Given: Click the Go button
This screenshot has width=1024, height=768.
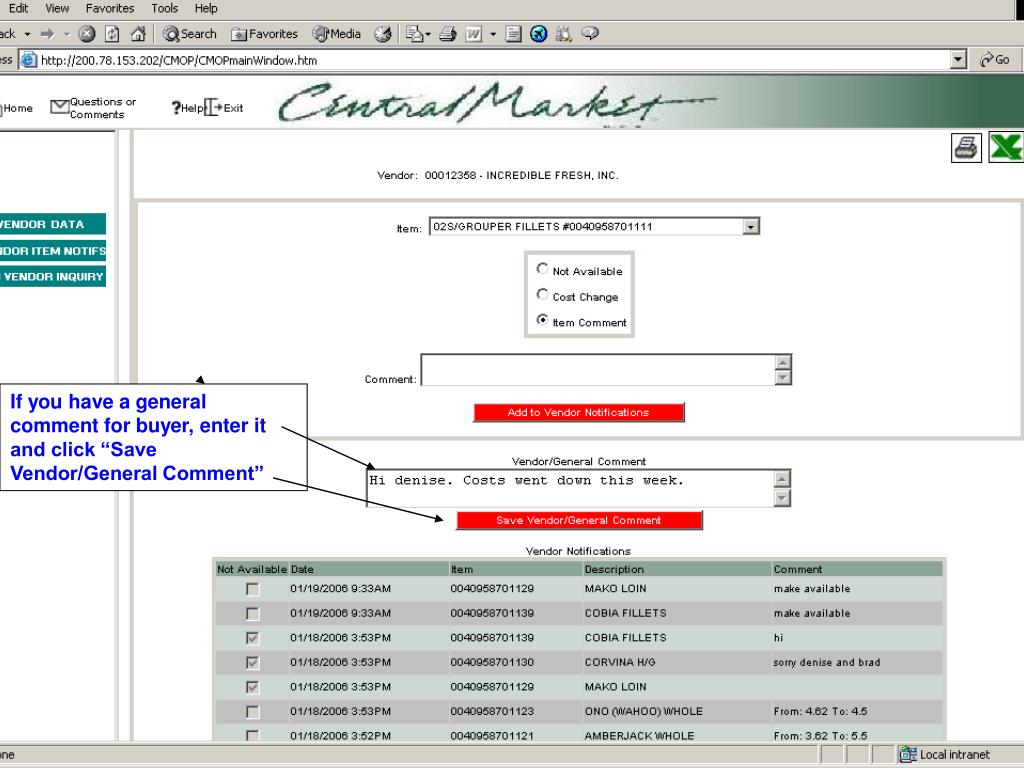Looking at the screenshot, I should 995,60.
